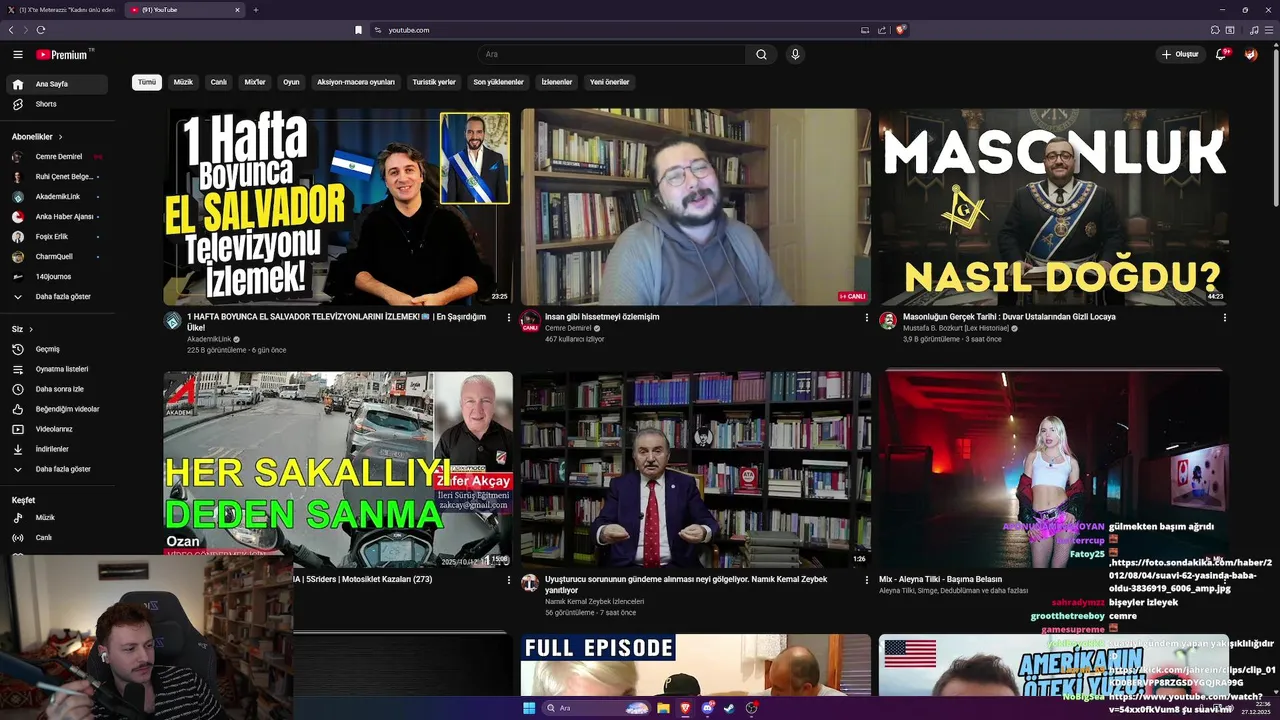Select the Aksiyon-macera oyunları chip
Viewport: 1280px width, 720px height.
point(356,82)
